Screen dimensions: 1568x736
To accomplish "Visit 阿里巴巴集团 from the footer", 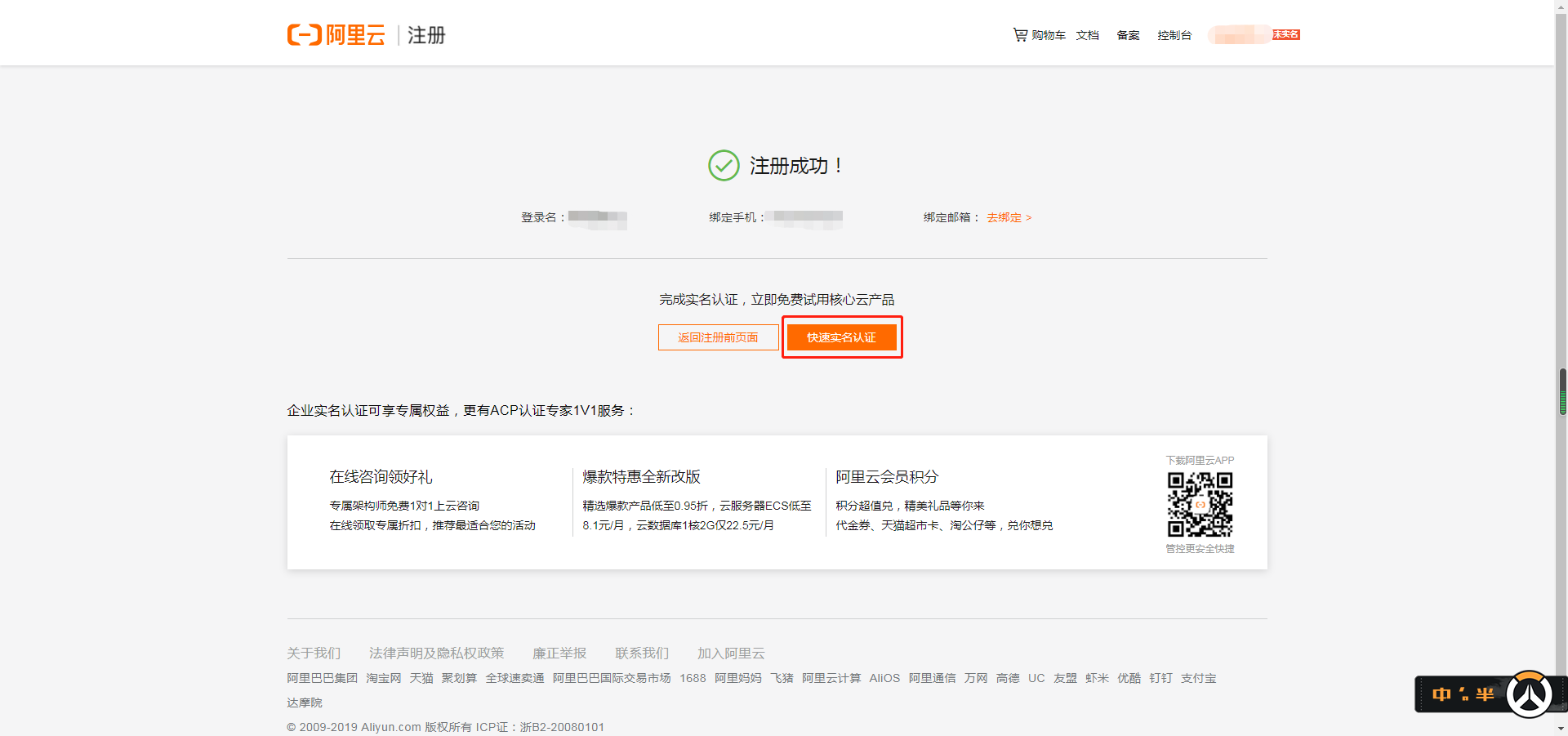I will click(322, 678).
